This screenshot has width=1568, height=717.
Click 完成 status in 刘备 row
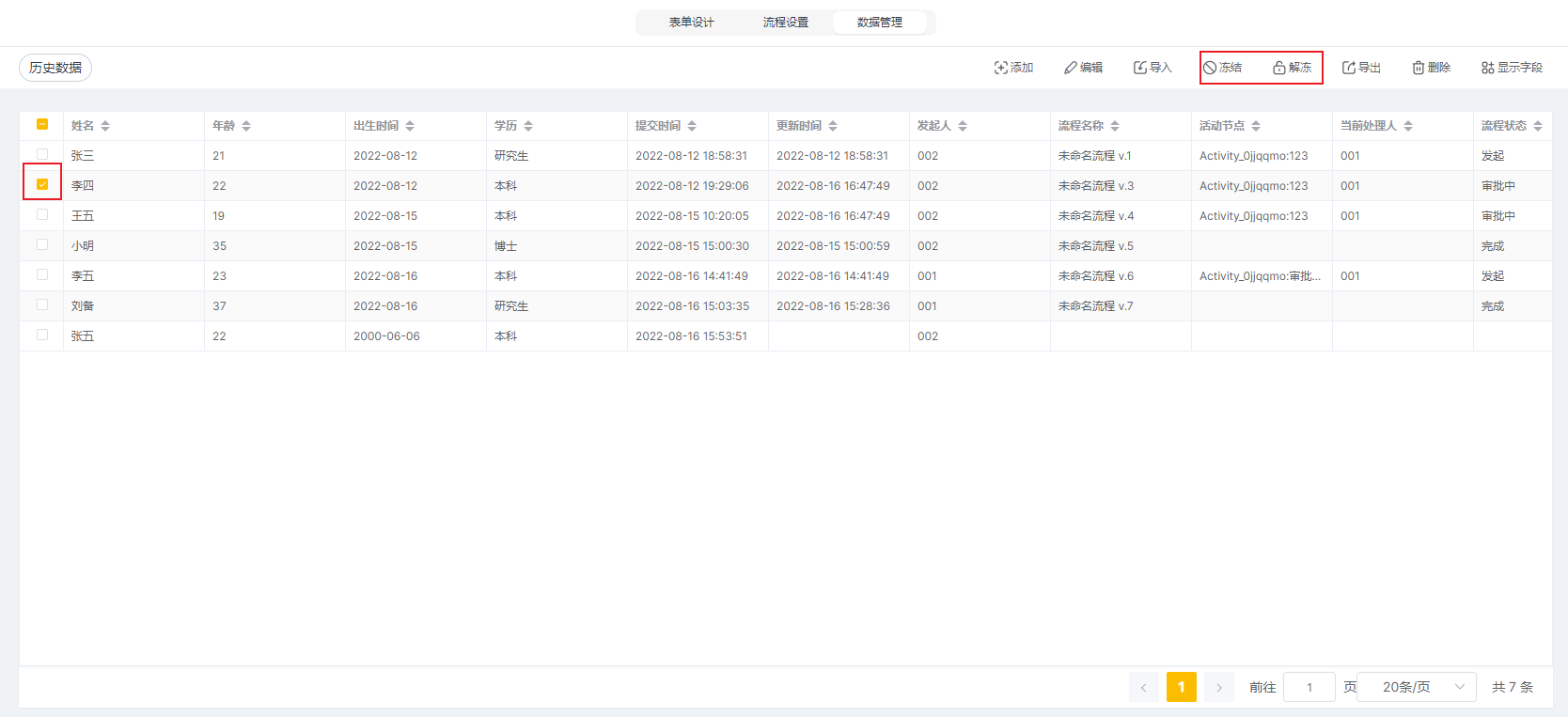pos(1493,306)
